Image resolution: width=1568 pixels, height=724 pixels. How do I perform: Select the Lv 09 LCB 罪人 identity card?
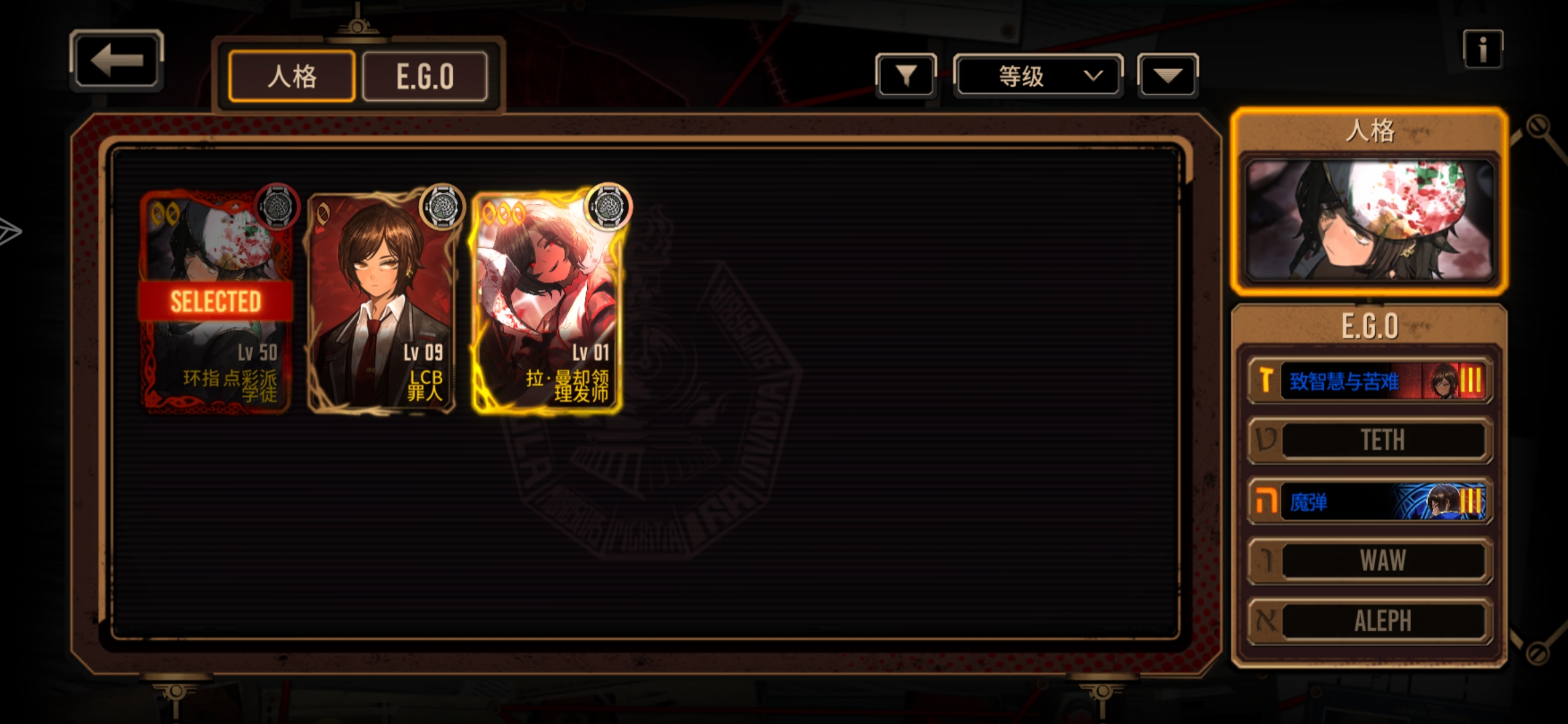point(381,303)
